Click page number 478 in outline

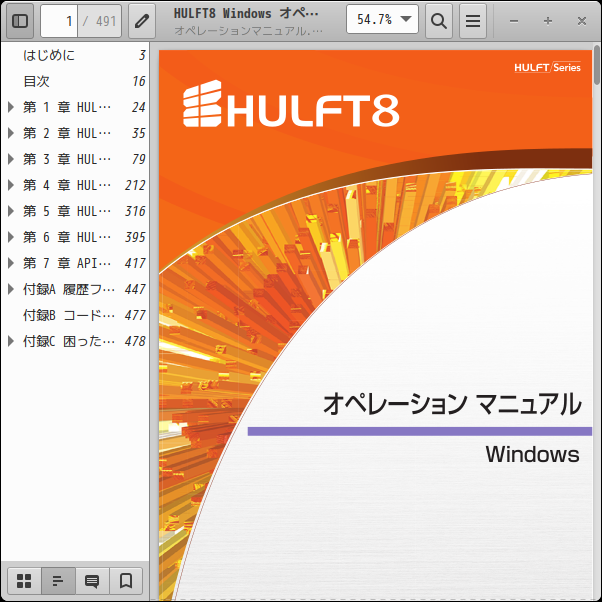pos(135,341)
